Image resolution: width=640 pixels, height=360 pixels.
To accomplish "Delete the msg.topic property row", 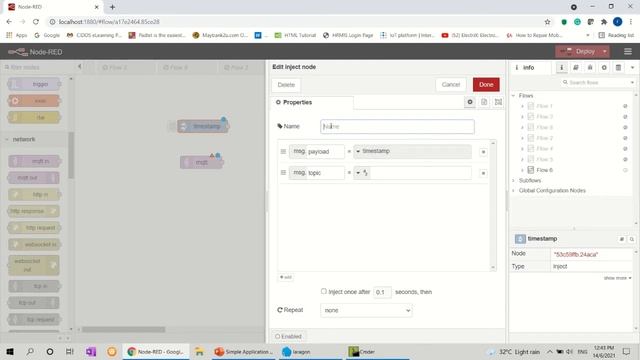I will (x=483, y=173).
